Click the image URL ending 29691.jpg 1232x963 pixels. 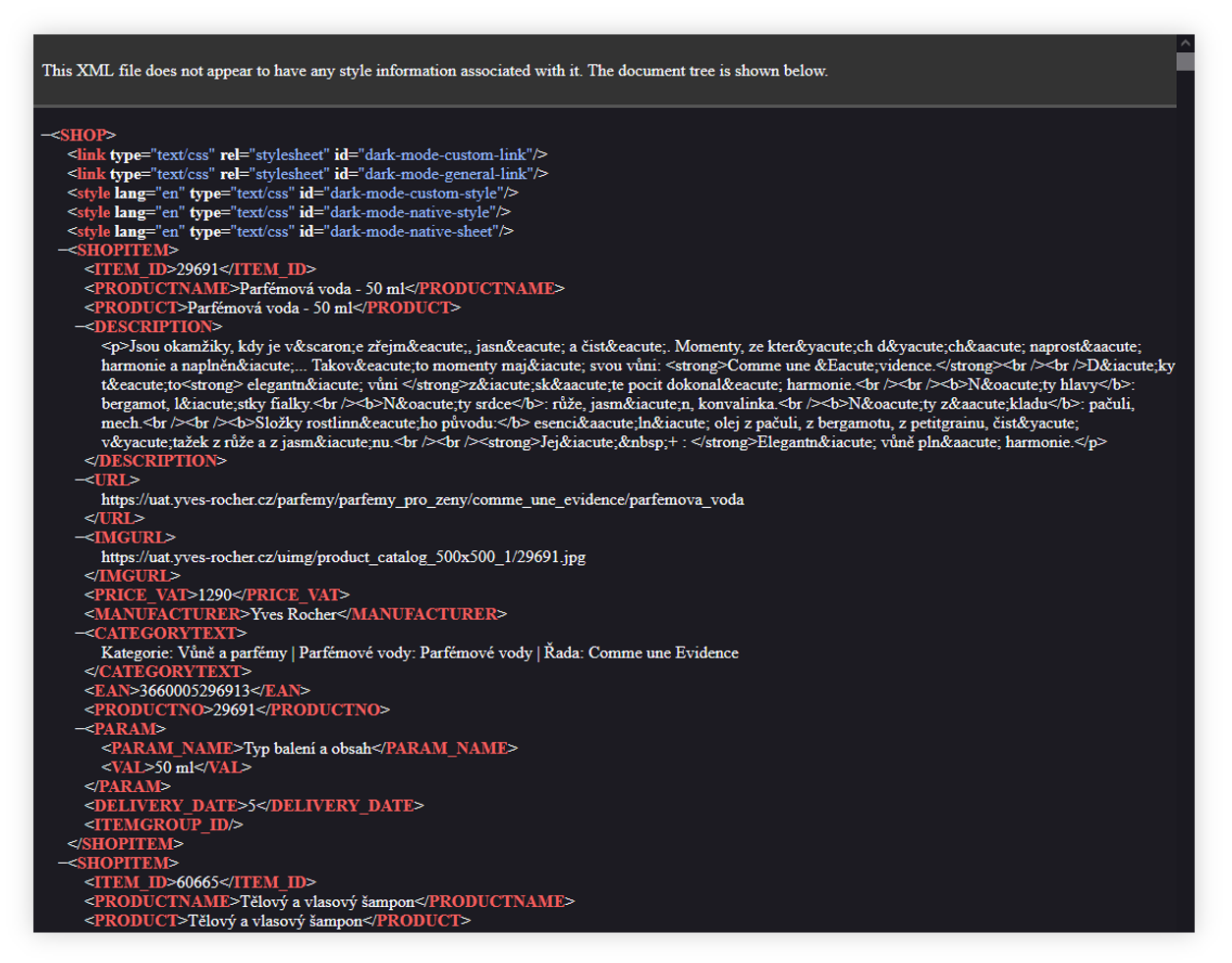point(343,557)
